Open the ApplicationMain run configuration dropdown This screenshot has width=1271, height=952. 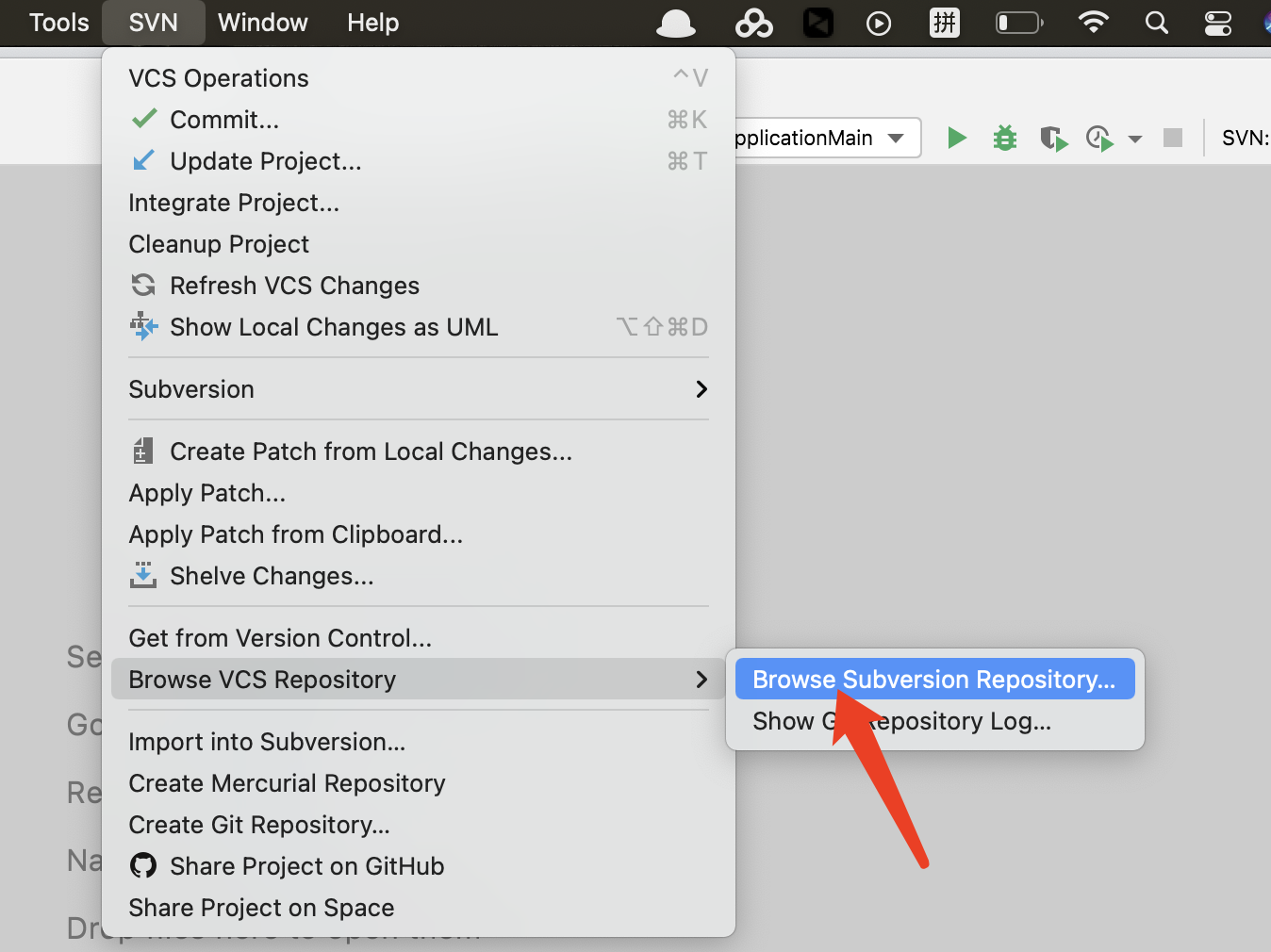pos(826,139)
